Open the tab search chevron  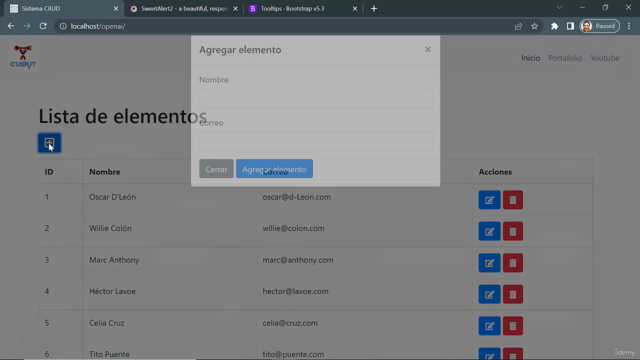pos(560,8)
